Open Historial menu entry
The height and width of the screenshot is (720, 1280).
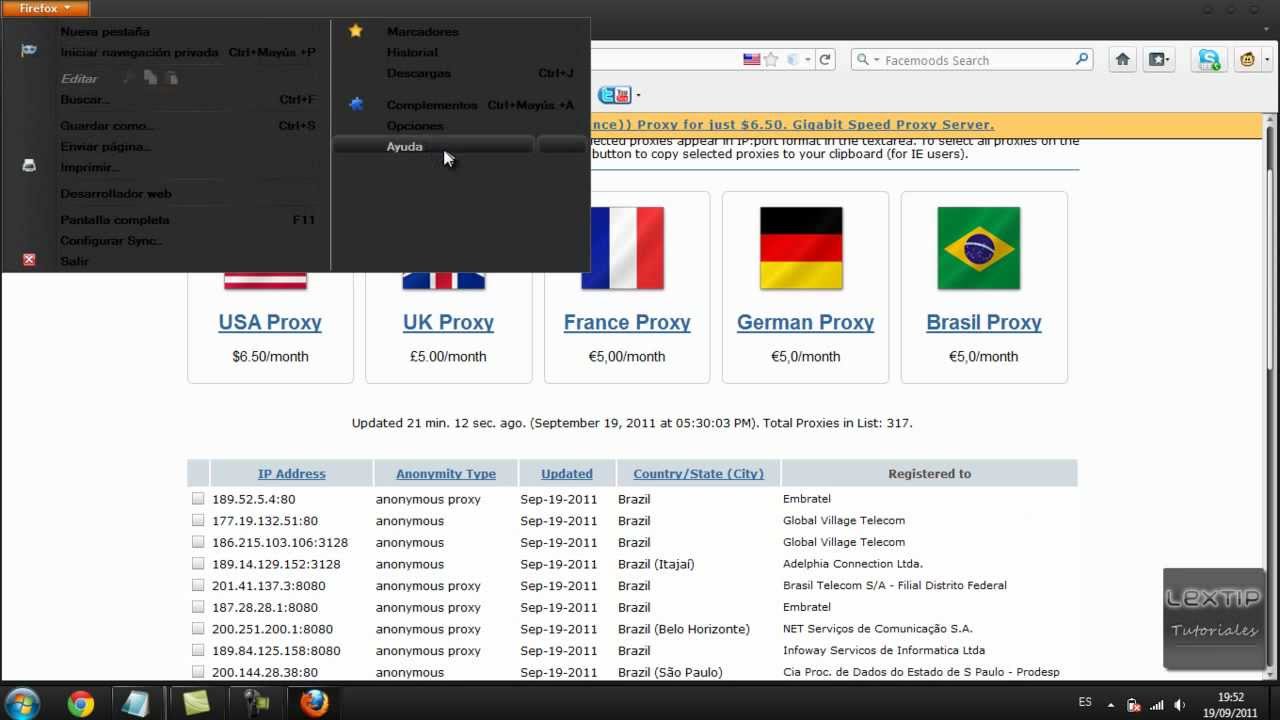pos(412,52)
